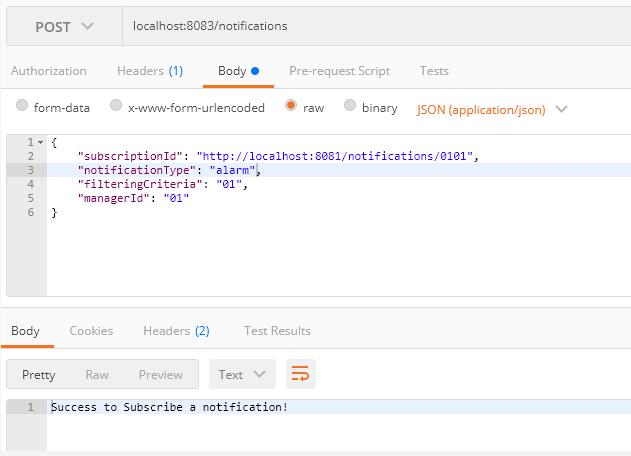Select the binary body radio option
Screen dimensions: 631x456
point(350,106)
